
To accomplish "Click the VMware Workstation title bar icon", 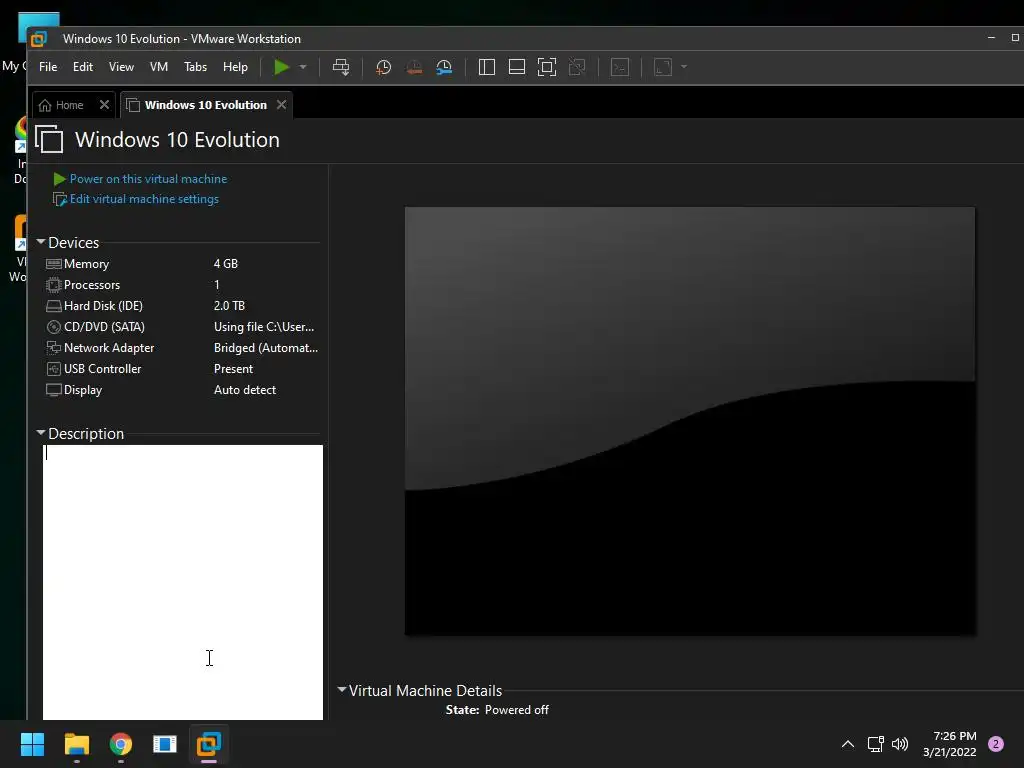I will [39, 39].
